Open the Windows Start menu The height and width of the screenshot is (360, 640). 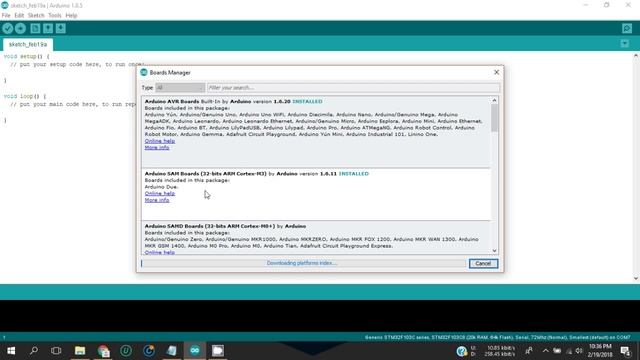click(x=11, y=351)
